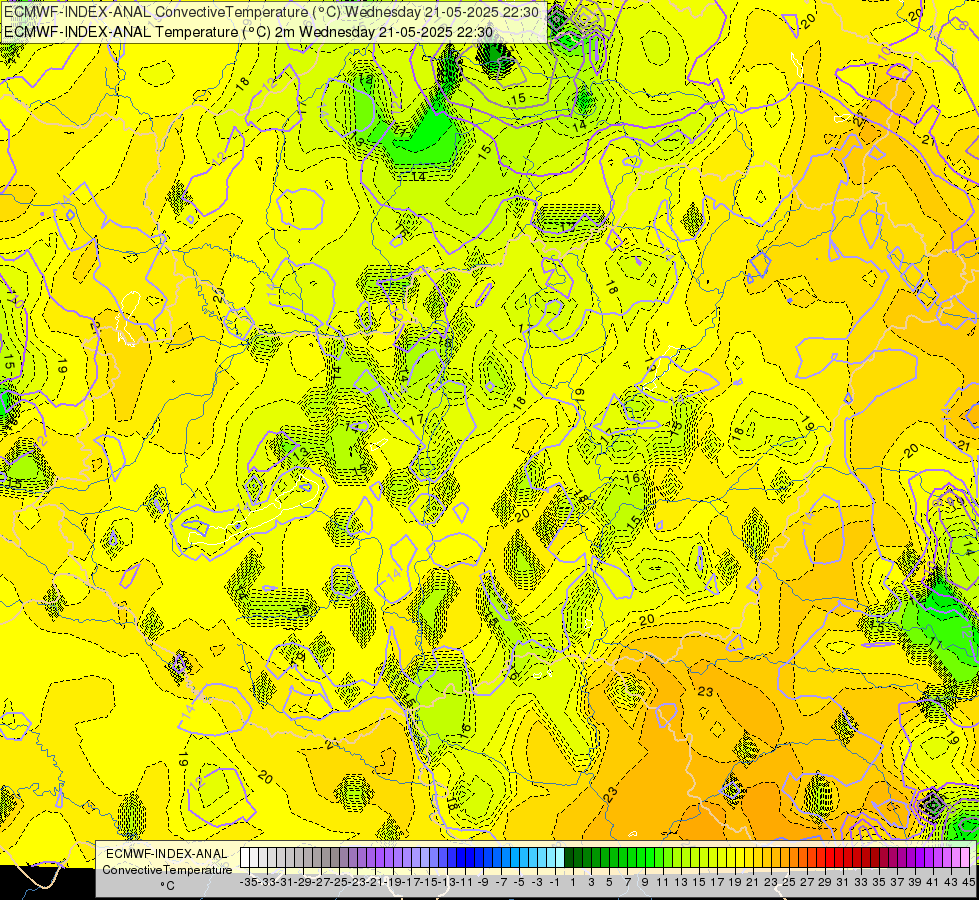Click the legend swatch above value 23
Image resolution: width=979 pixels, height=900 pixels.
(x=767, y=858)
